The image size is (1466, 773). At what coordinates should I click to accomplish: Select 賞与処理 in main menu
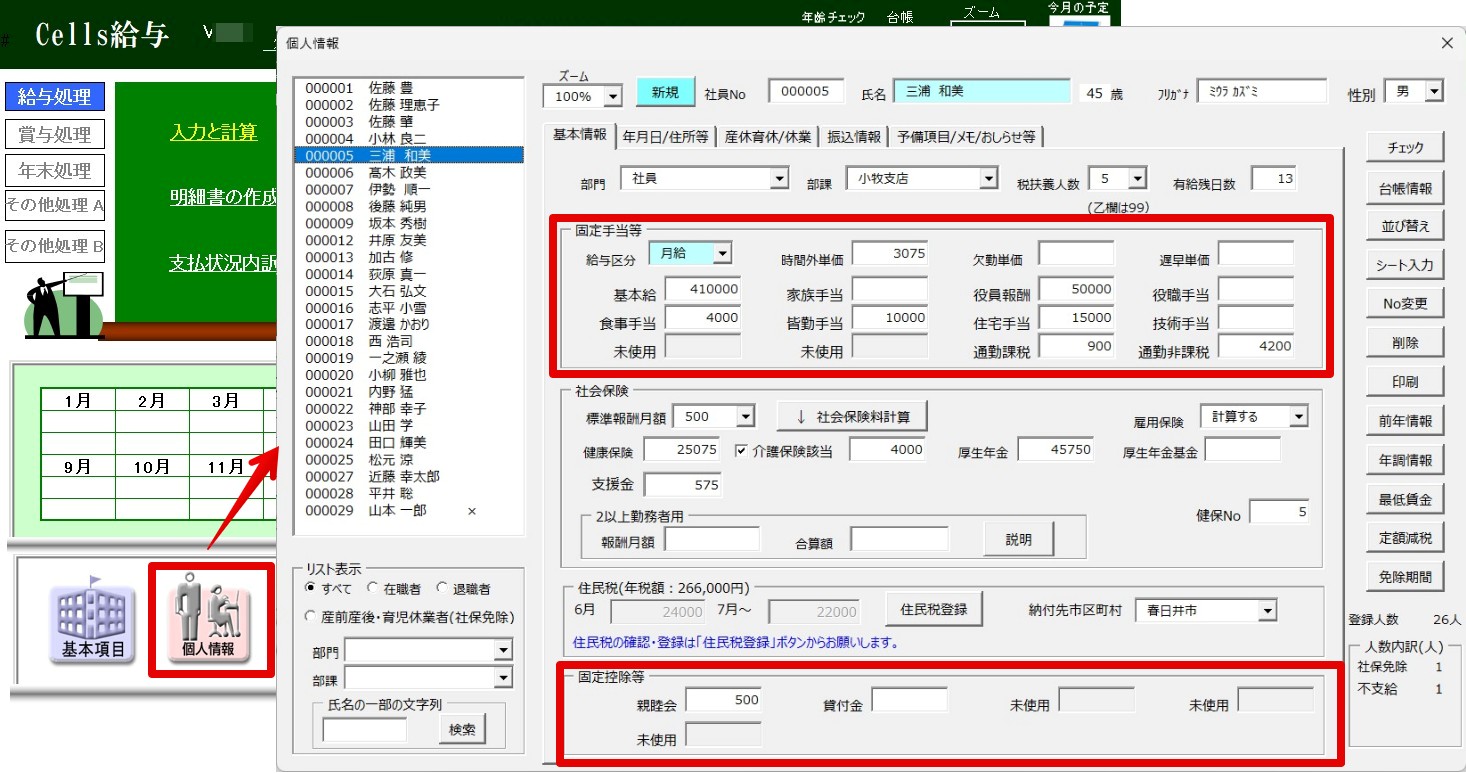55,134
